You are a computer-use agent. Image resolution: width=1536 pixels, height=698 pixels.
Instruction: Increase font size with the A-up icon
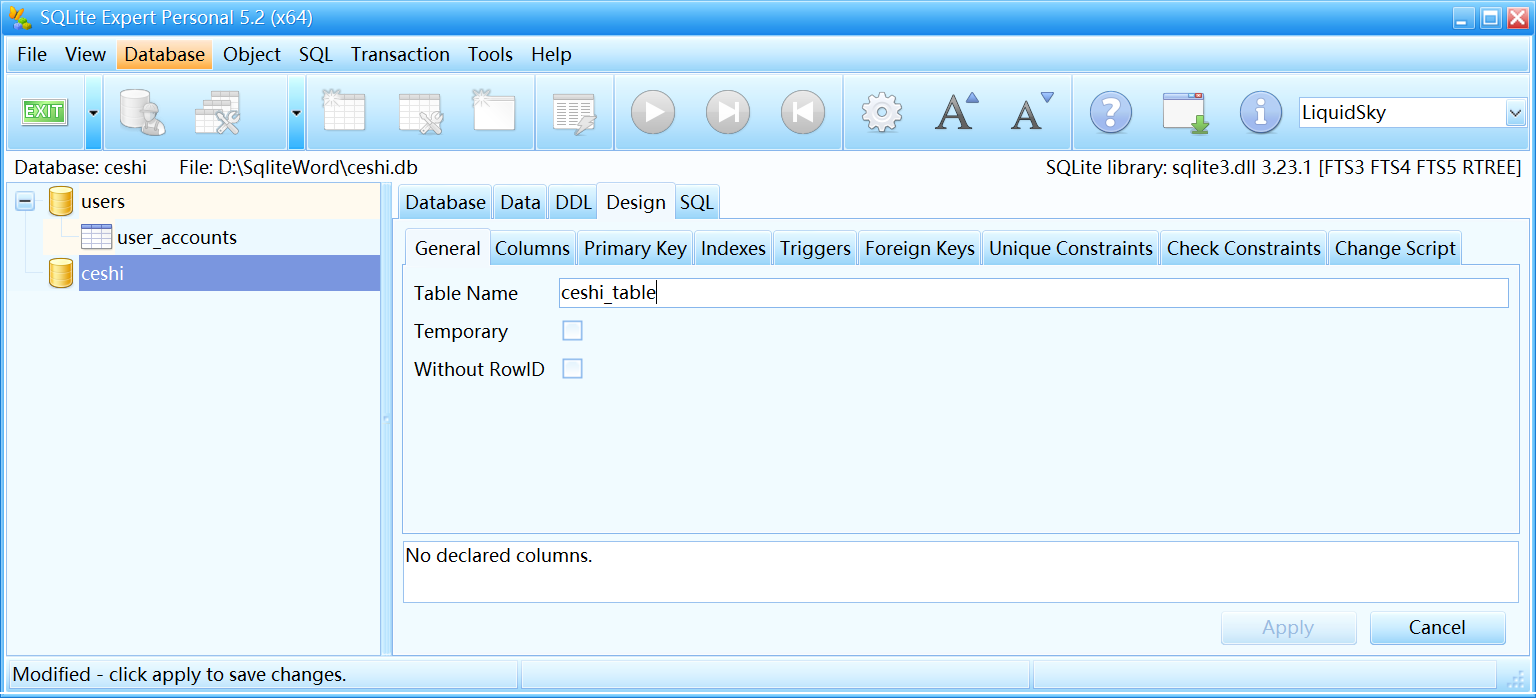(x=956, y=112)
